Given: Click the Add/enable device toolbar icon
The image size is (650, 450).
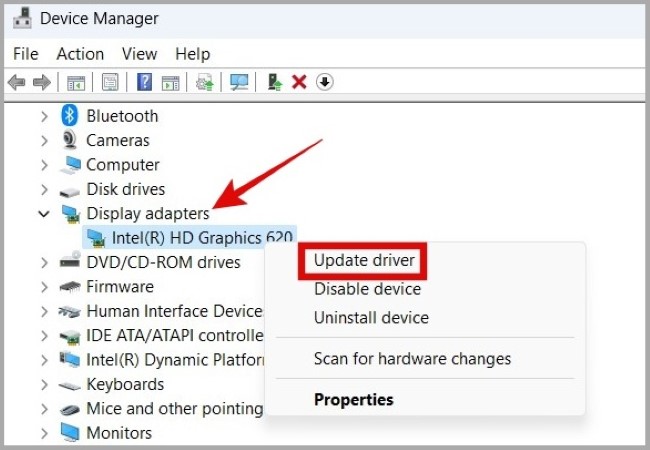Looking at the screenshot, I should 274,82.
